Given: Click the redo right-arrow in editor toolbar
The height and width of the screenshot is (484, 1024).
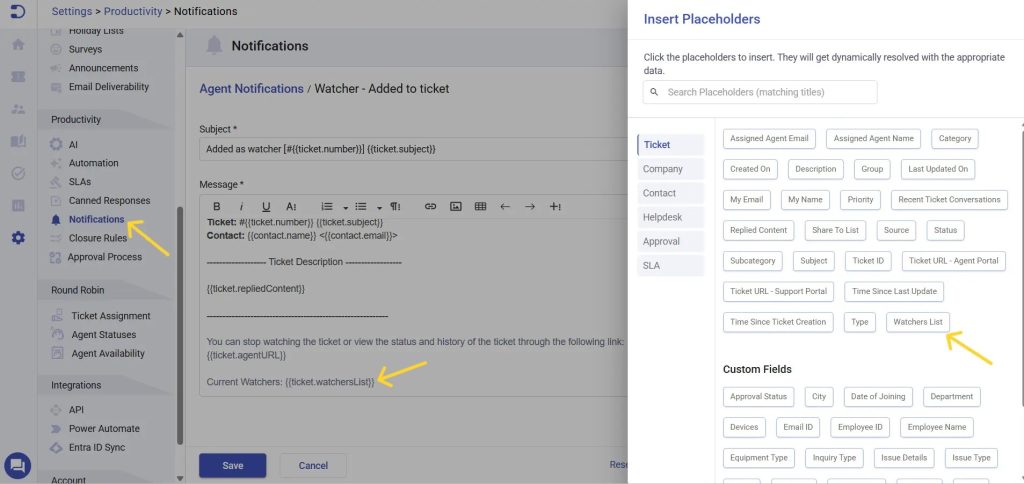Looking at the screenshot, I should click(530, 206).
